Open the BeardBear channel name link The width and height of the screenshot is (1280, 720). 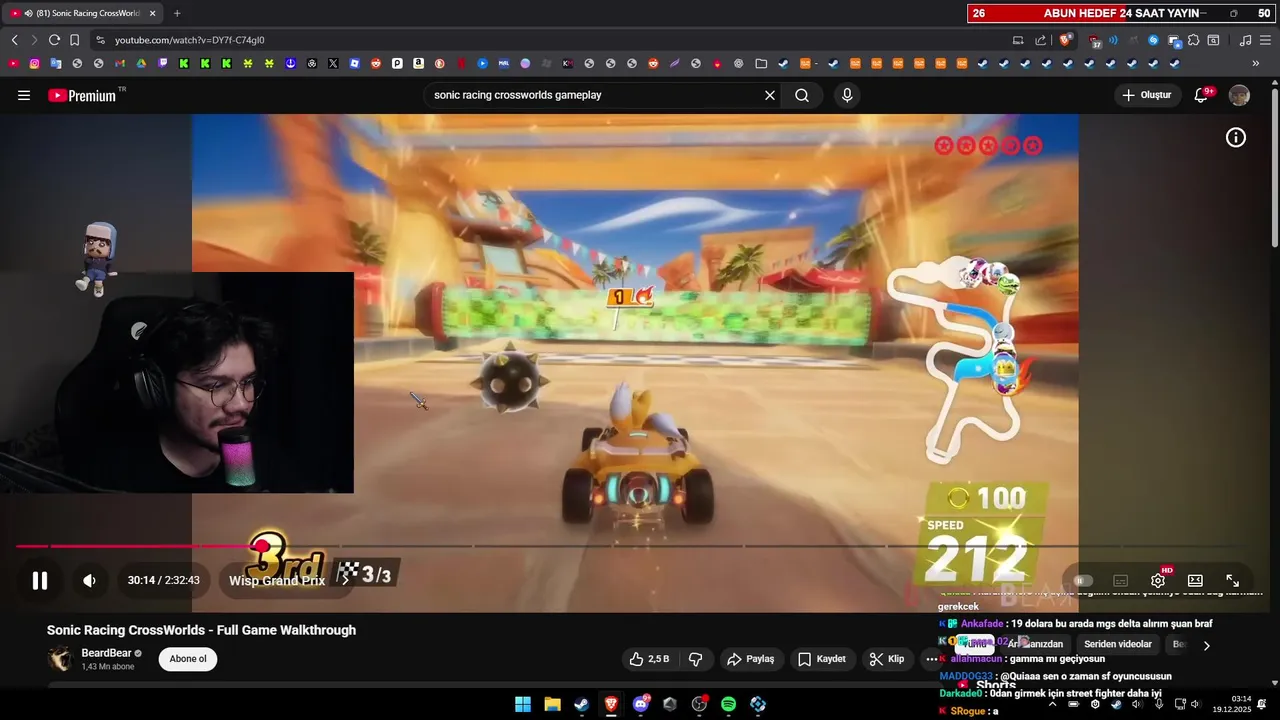pyautogui.click(x=106, y=653)
